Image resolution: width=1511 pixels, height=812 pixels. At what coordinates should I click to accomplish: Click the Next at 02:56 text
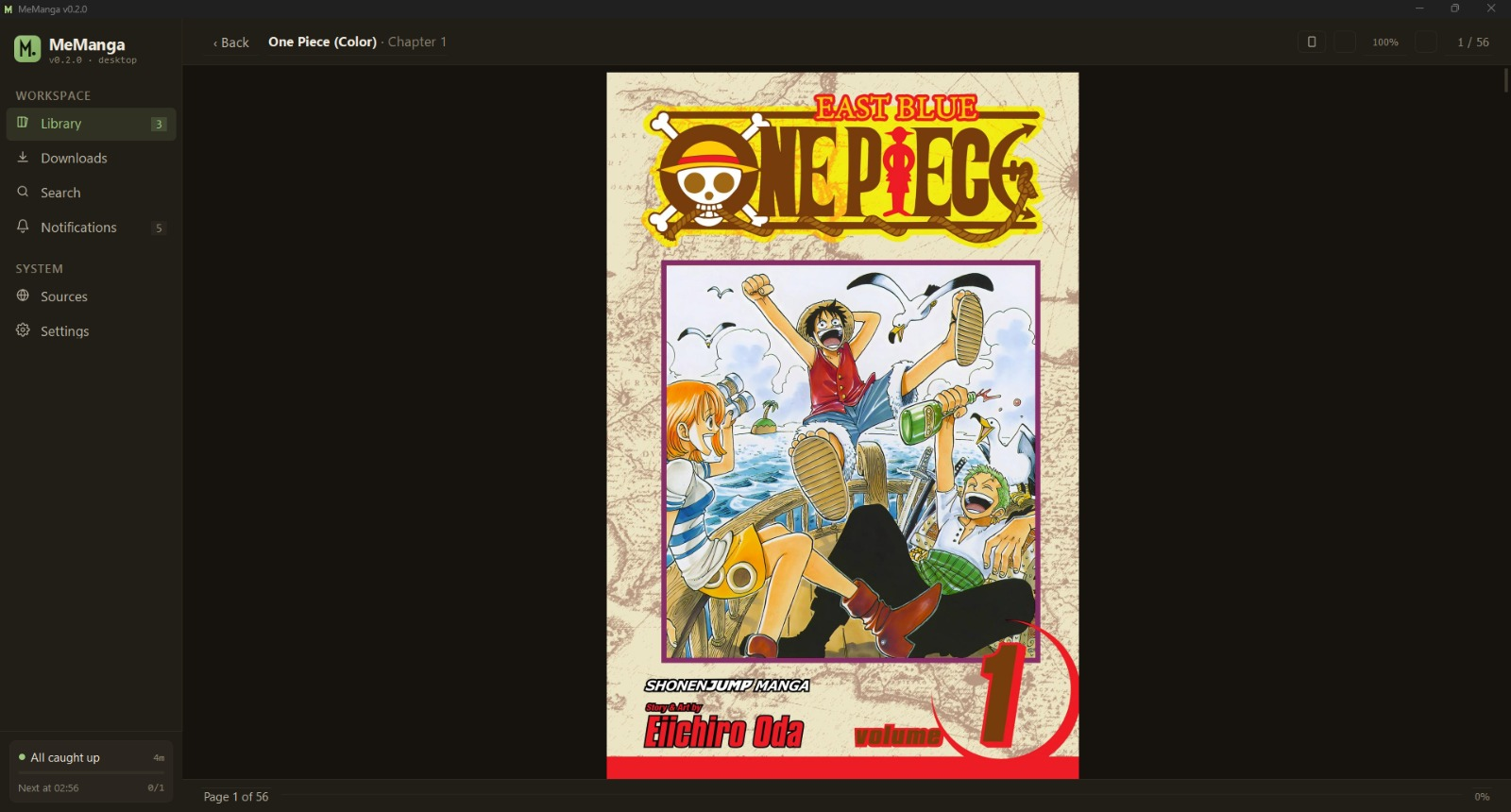click(48, 787)
